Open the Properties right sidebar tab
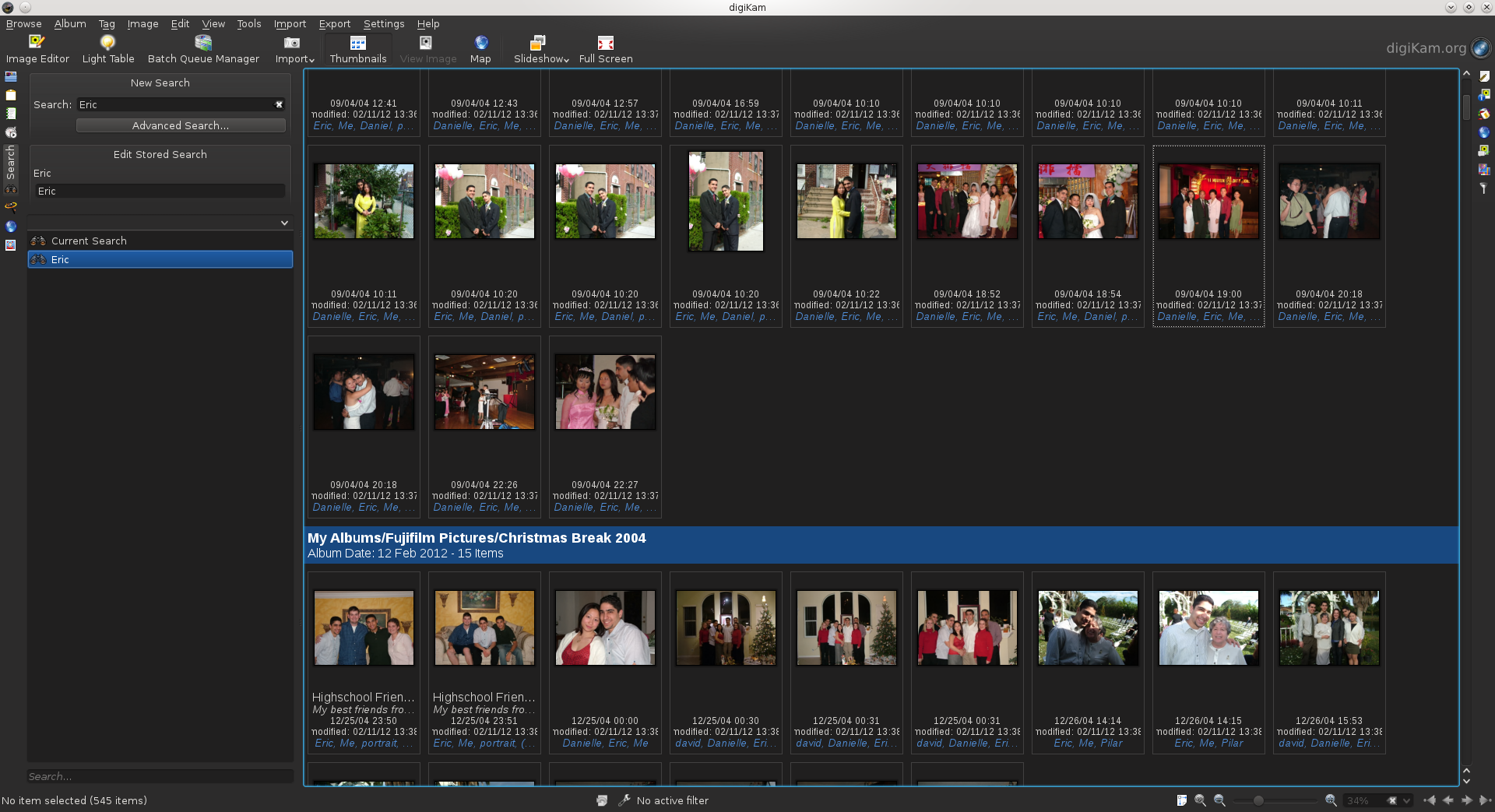The width and height of the screenshot is (1495, 812). [1484, 76]
